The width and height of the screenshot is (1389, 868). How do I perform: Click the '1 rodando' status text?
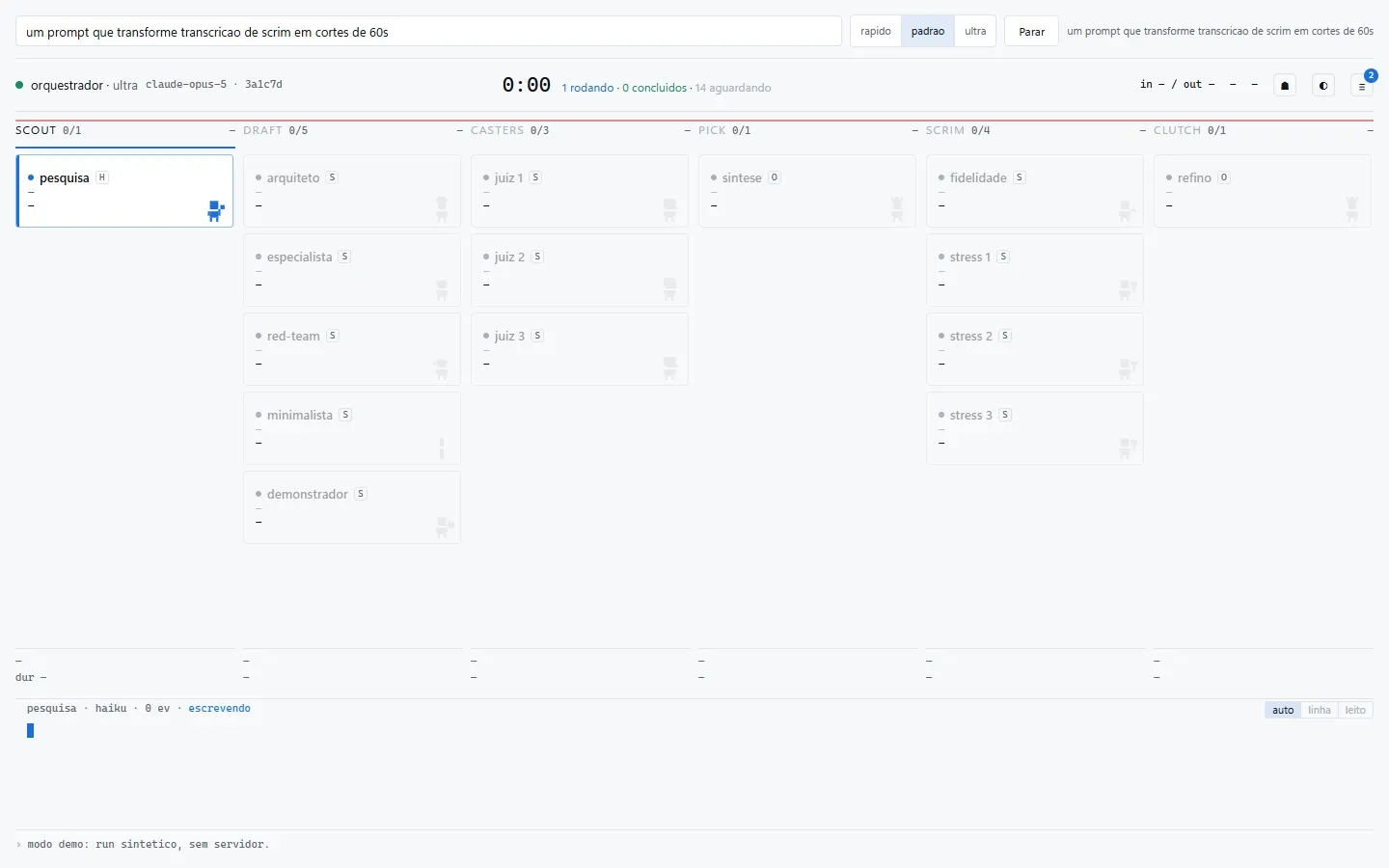click(x=587, y=88)
